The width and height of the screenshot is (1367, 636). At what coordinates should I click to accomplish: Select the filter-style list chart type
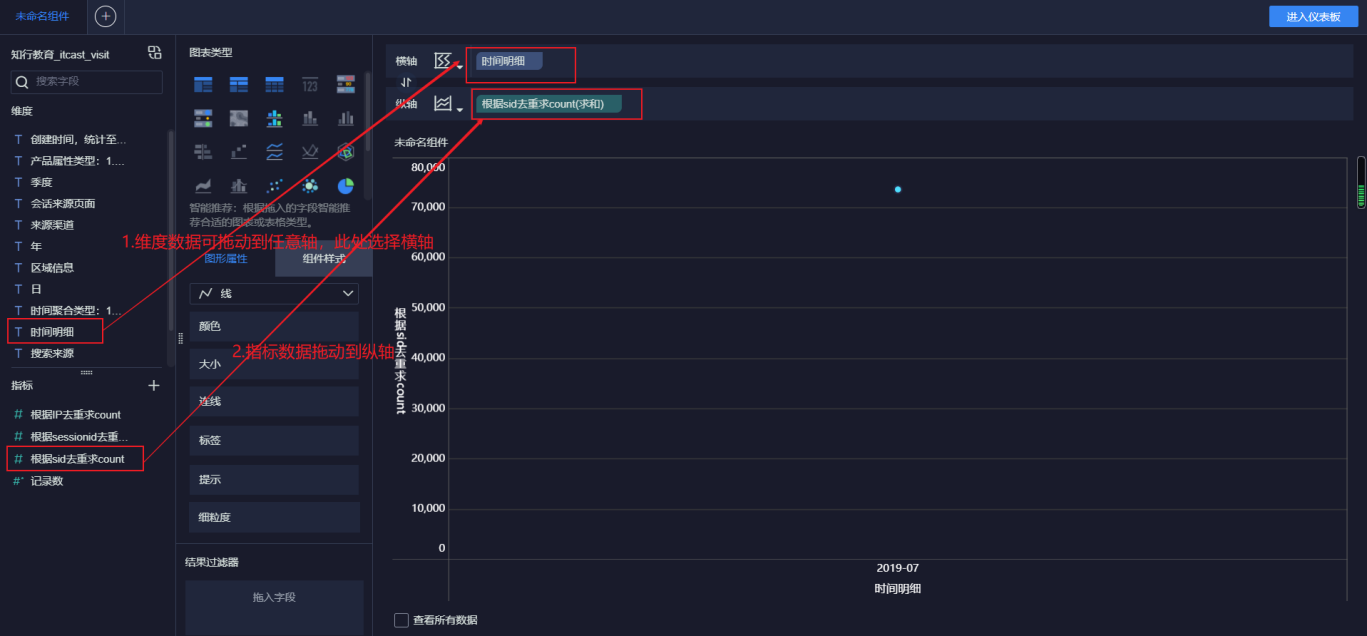[x=203, y=118]
